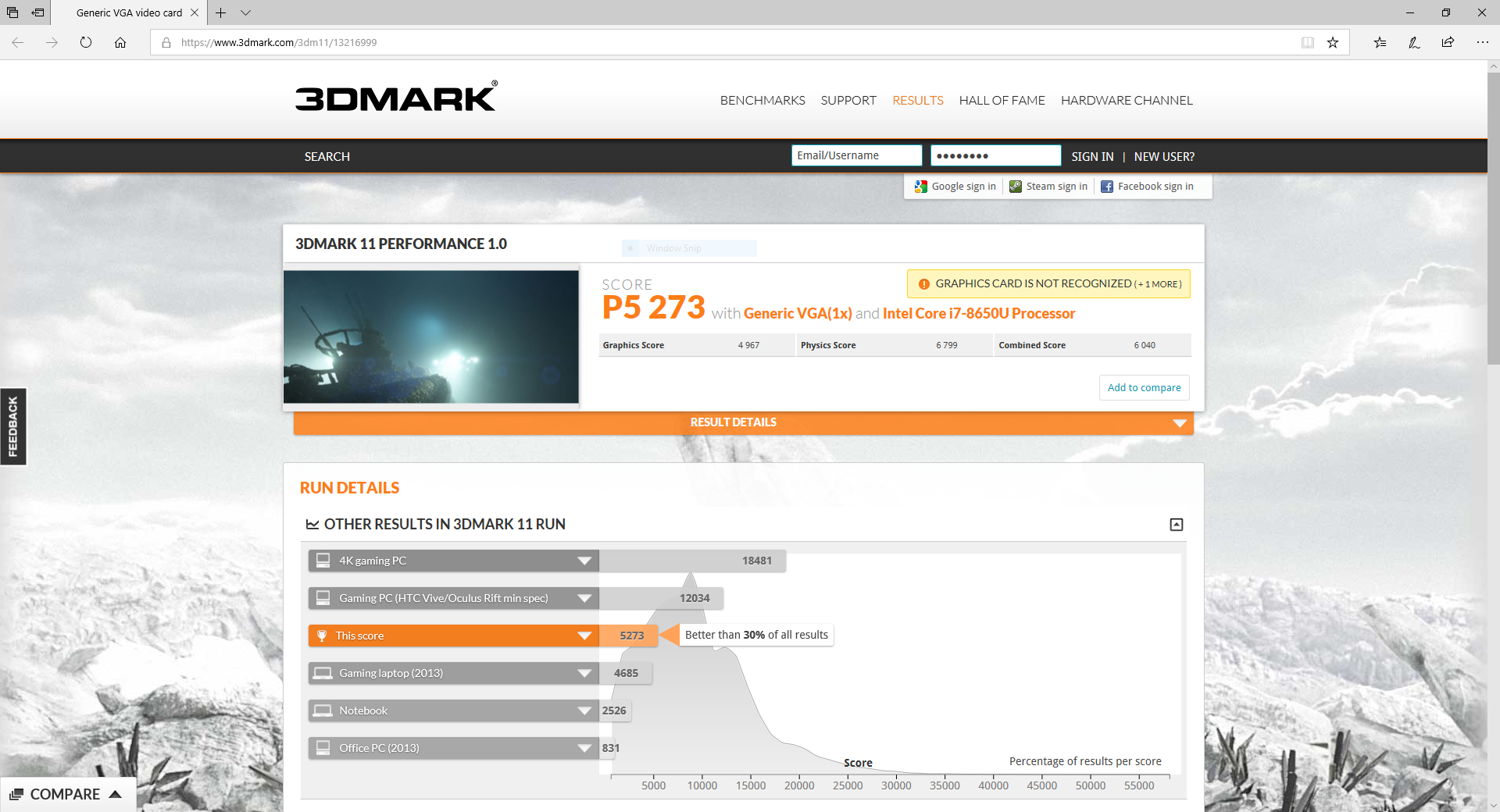Click the Office PC (2013) monitor icon
The image size is (1500, 812).
coord(323,747)
